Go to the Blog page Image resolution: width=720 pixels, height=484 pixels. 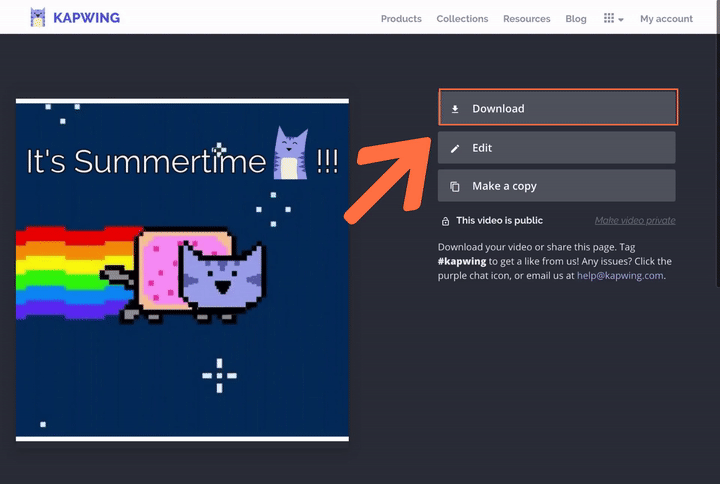tap(576, 19)
